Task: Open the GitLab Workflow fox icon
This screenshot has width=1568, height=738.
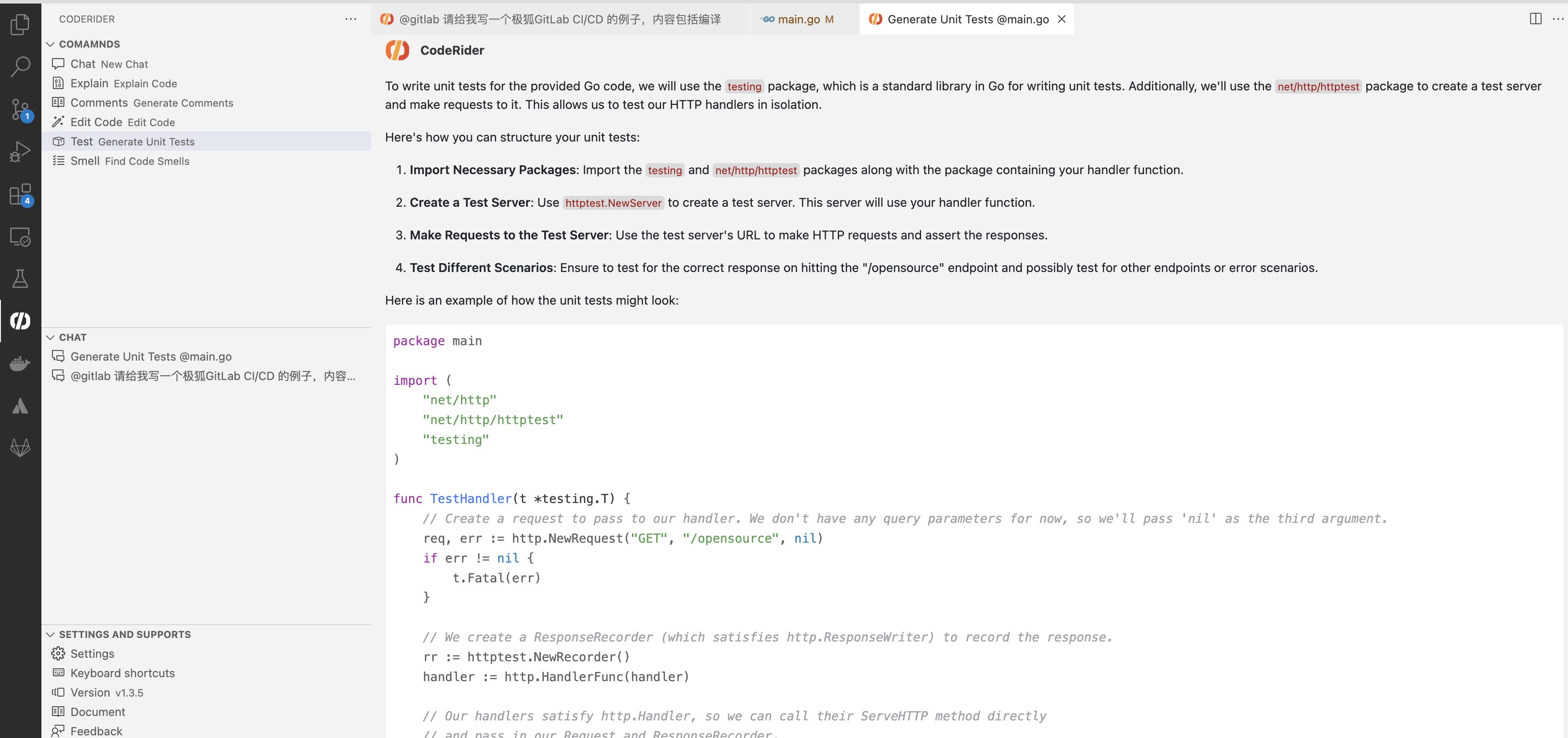Action: click(x=20, y=447)
